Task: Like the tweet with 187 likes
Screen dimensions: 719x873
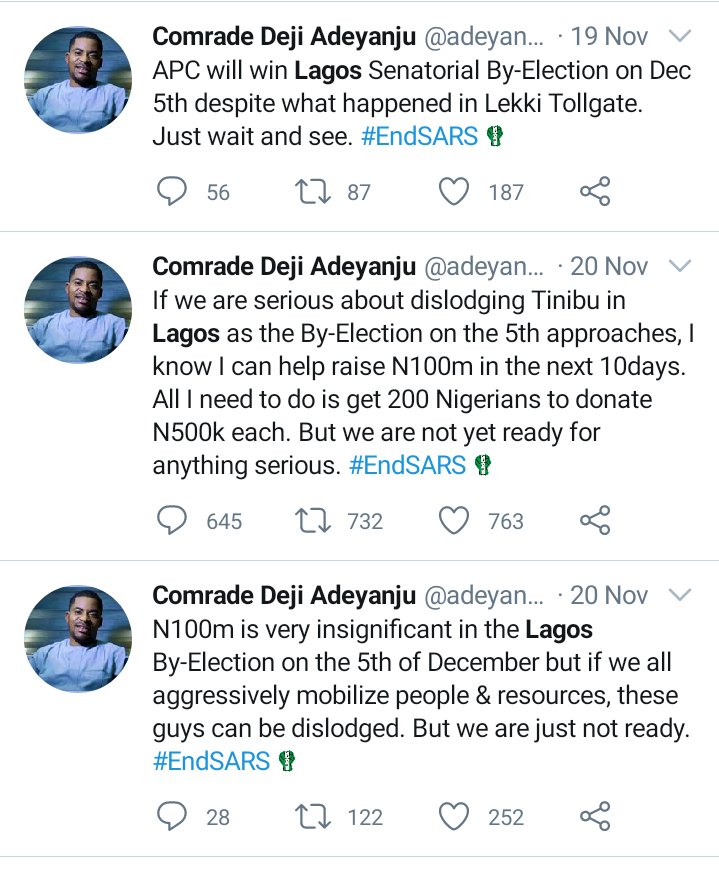Action: point(455,191)
